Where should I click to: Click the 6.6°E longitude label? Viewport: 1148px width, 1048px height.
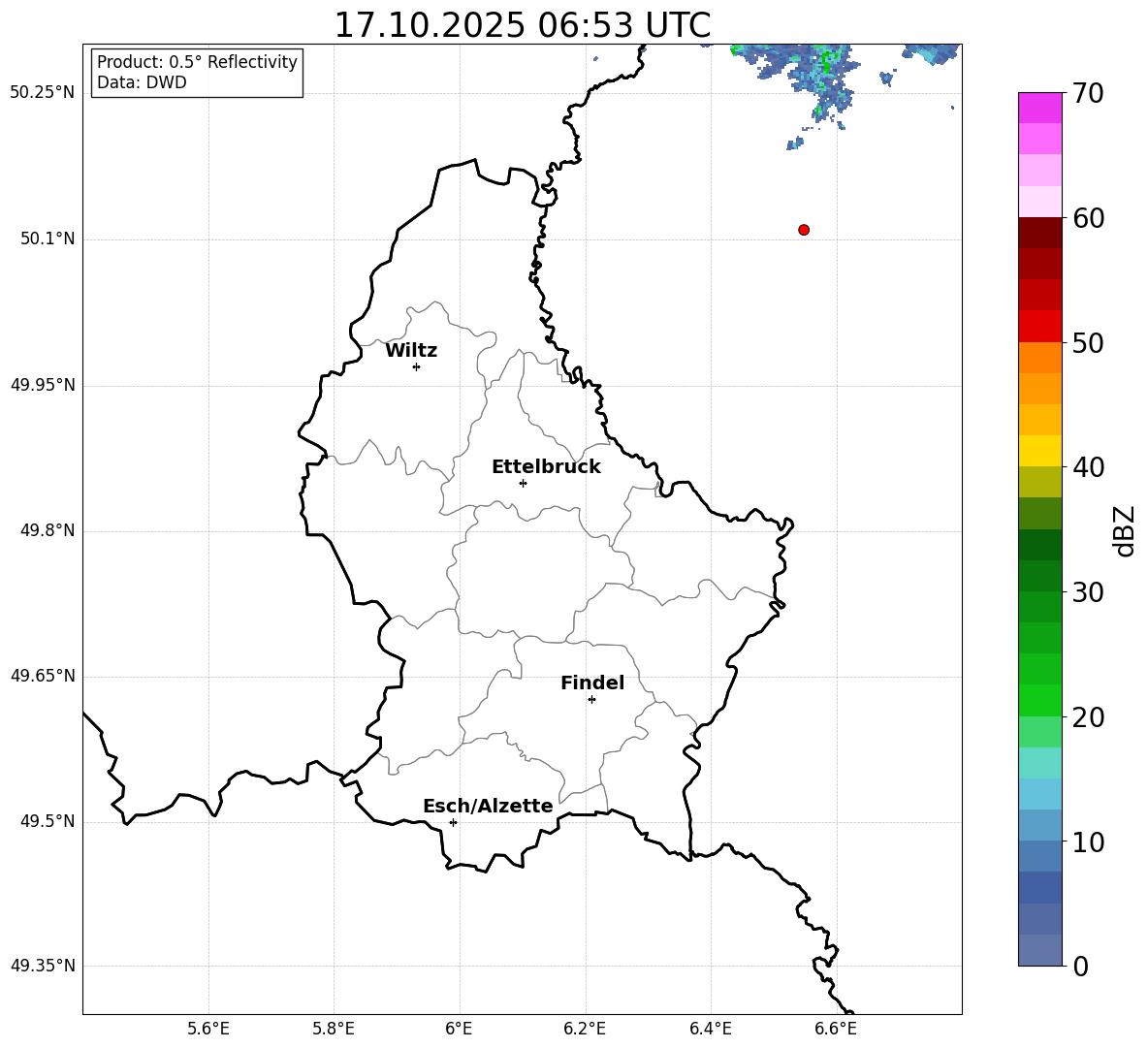[x=836, y=1029]
